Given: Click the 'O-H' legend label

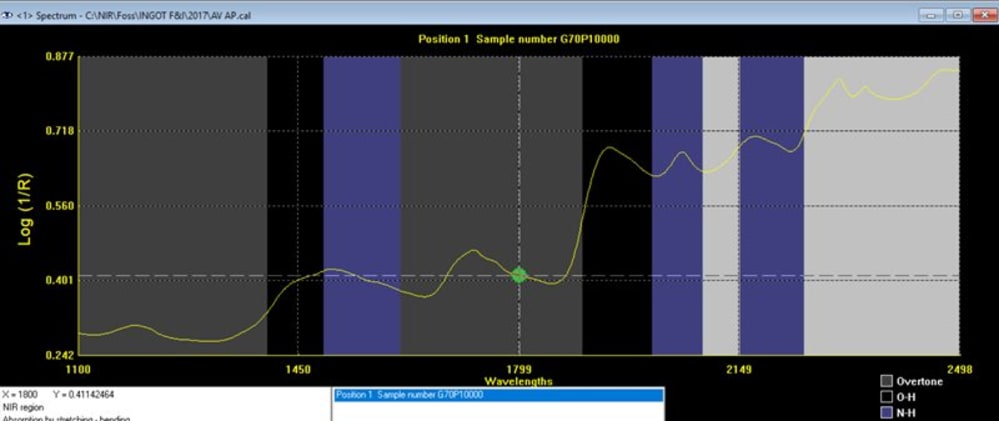Looking at the screenshot, I should pyautogui.click(x=907, y=397).
